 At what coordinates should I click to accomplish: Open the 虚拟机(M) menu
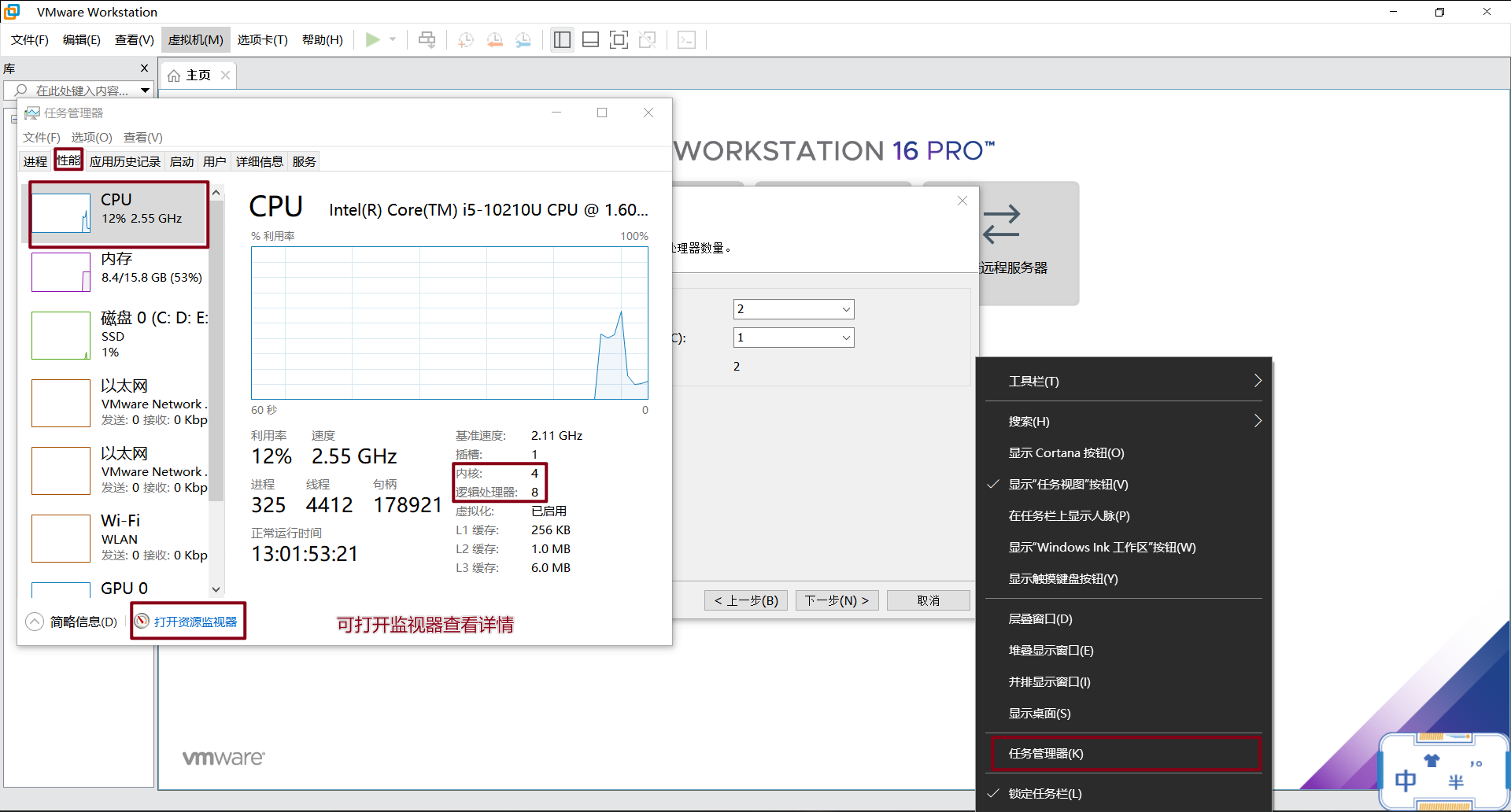(195, 39)
